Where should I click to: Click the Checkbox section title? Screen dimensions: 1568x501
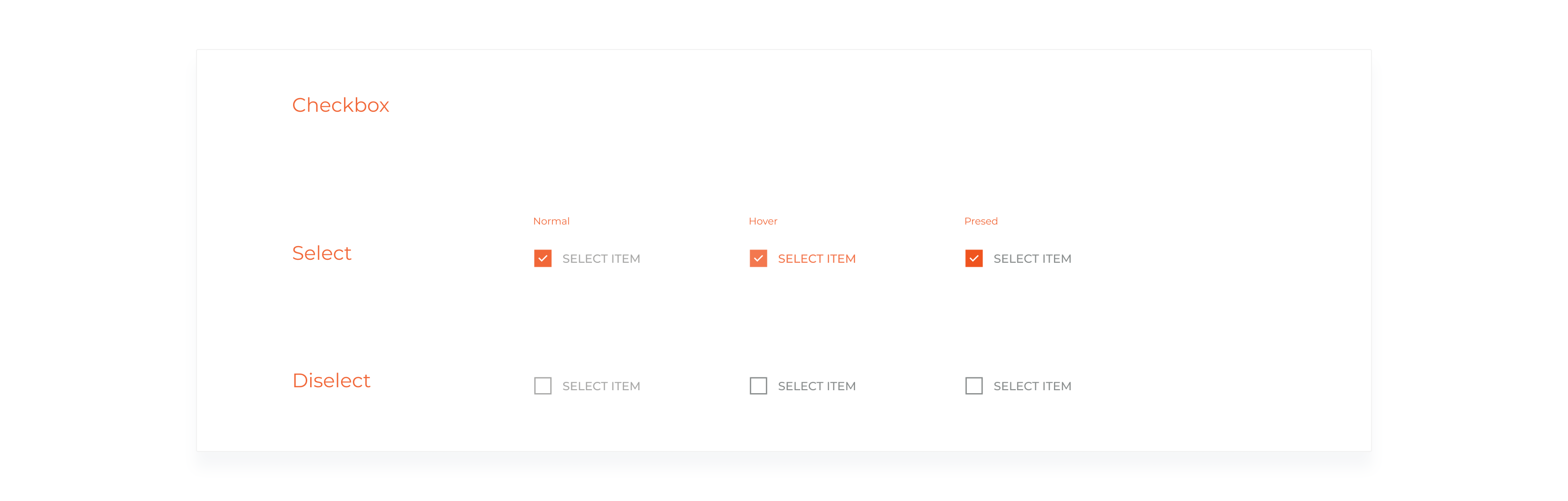pyautogui.click(x=340, y=105)
